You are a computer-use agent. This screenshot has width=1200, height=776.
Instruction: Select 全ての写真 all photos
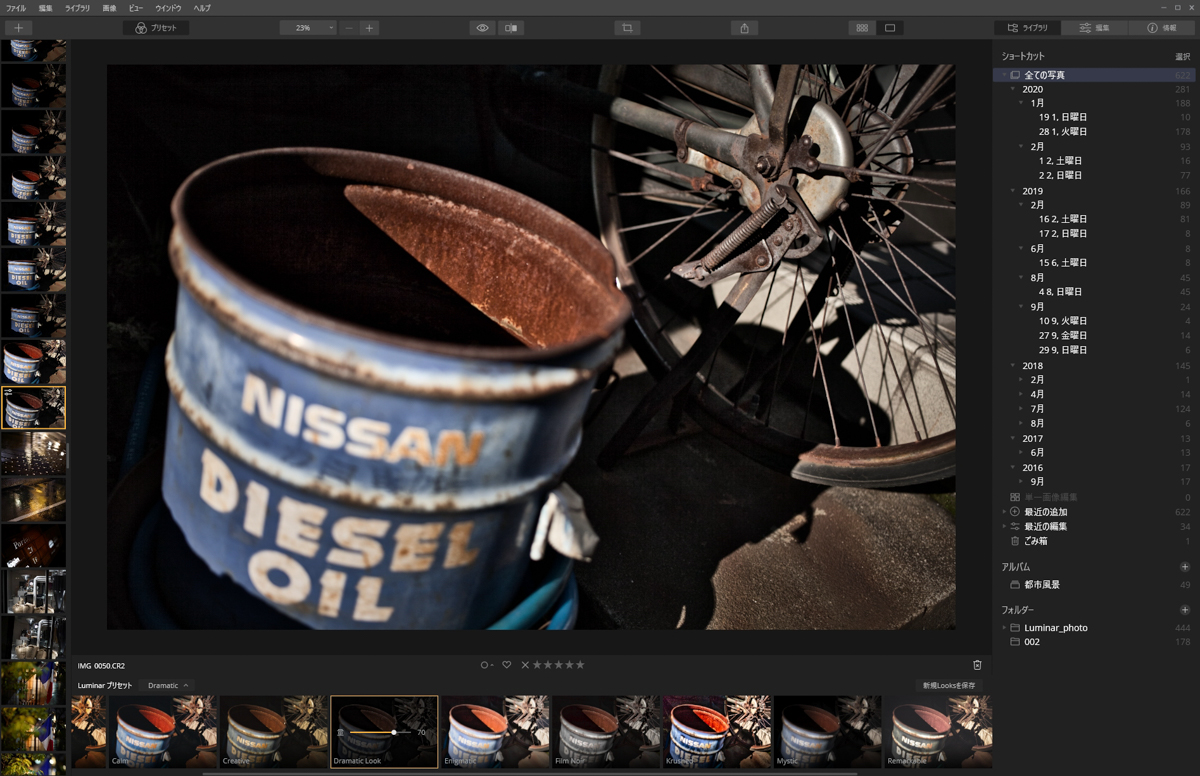(x=1097, y=75)
